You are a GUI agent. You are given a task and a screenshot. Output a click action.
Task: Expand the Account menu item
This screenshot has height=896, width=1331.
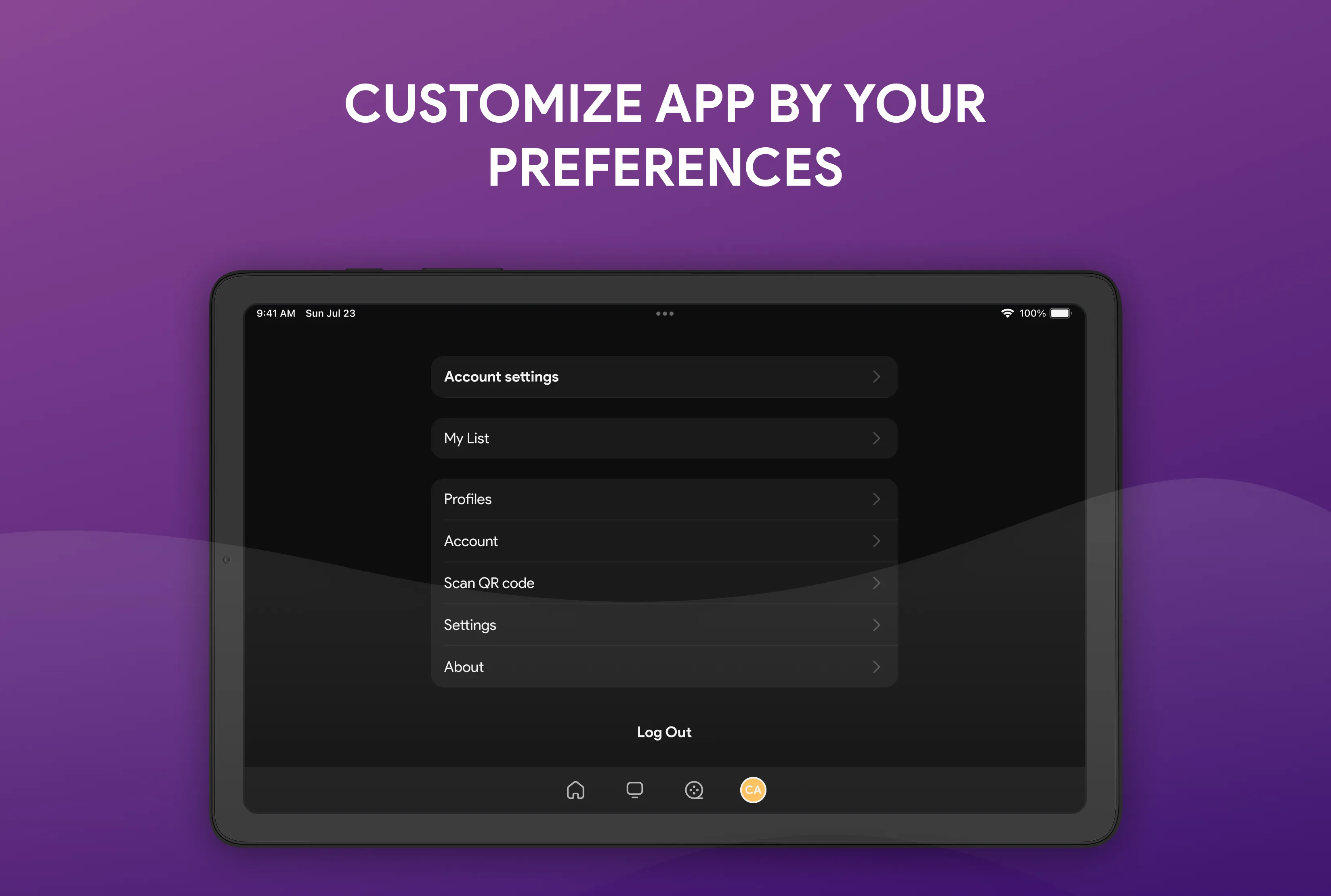coord(663,540)
